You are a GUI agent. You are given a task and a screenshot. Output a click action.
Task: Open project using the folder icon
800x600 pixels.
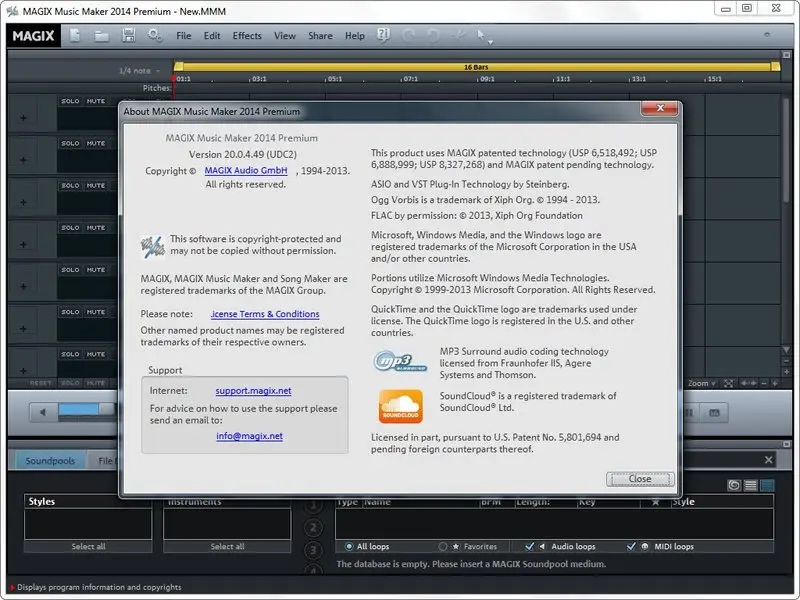pos(102,36)
